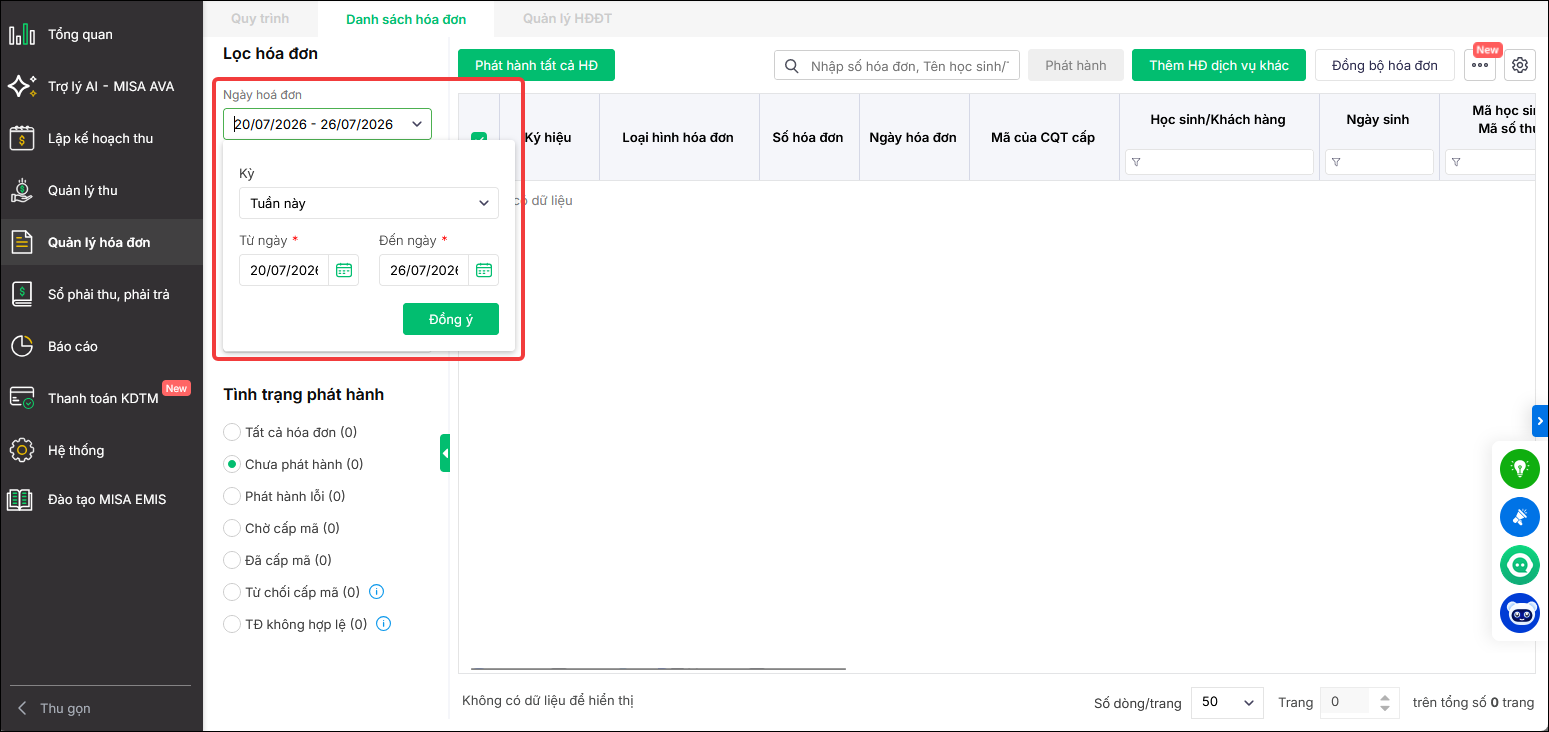Switch to Quy trình tab

(x=258, y=19)
